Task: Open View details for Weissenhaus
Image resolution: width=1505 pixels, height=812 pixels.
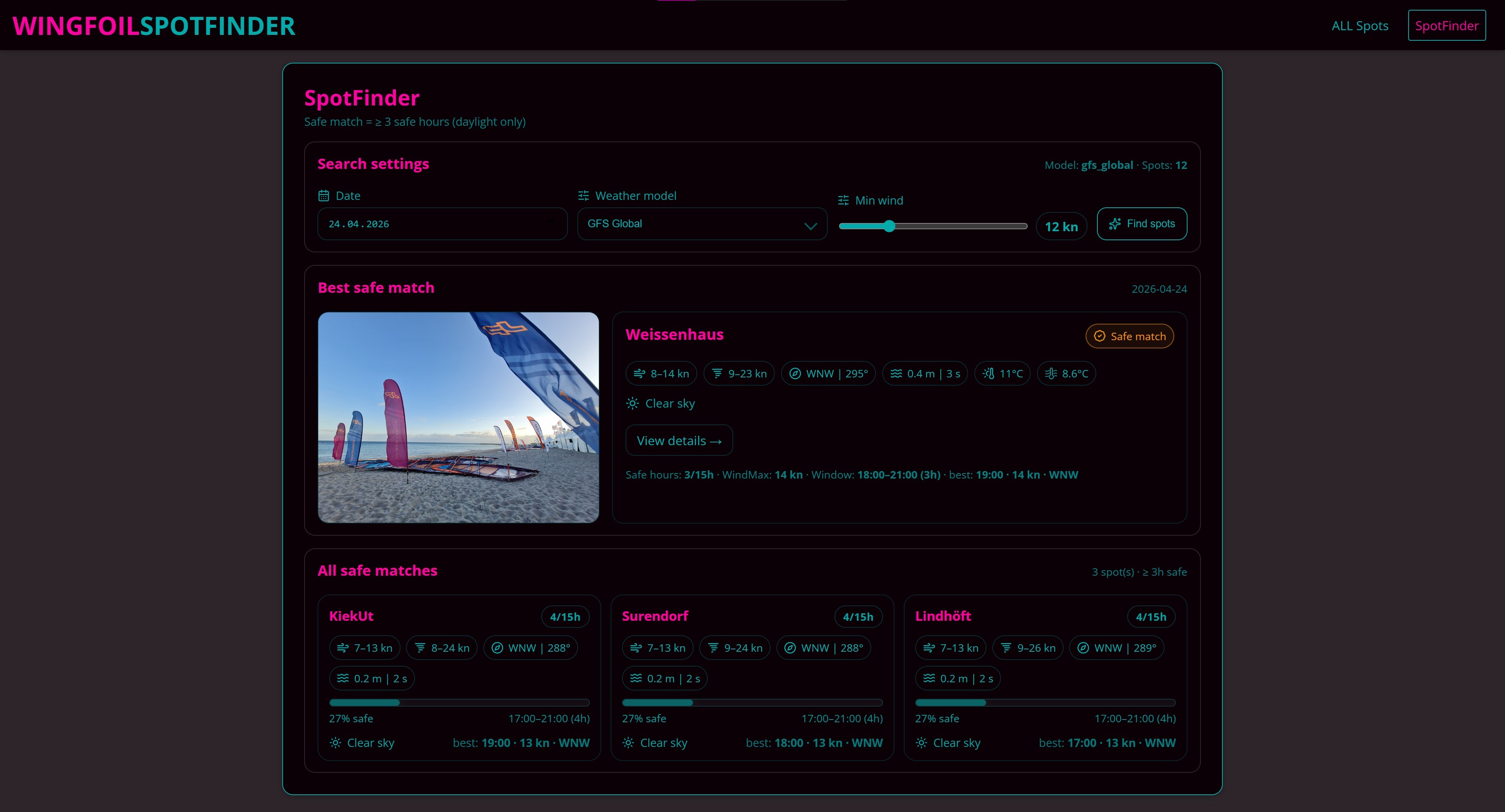Action: pos(679,440)
